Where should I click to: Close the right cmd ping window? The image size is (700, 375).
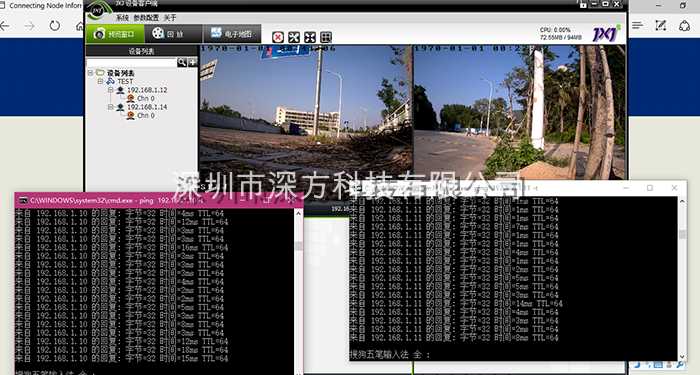pos(674,188)
